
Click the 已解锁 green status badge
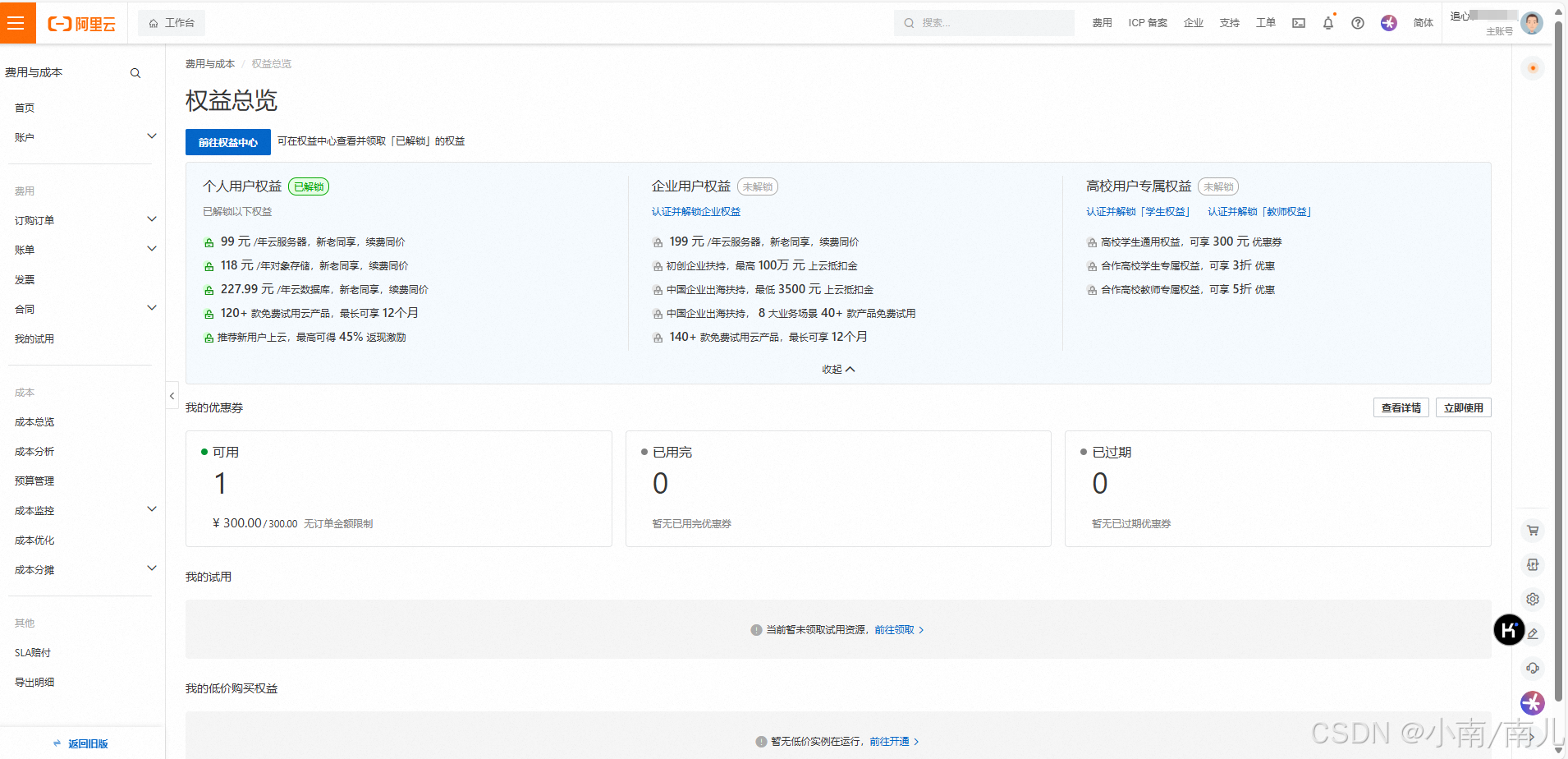[309, 187]
